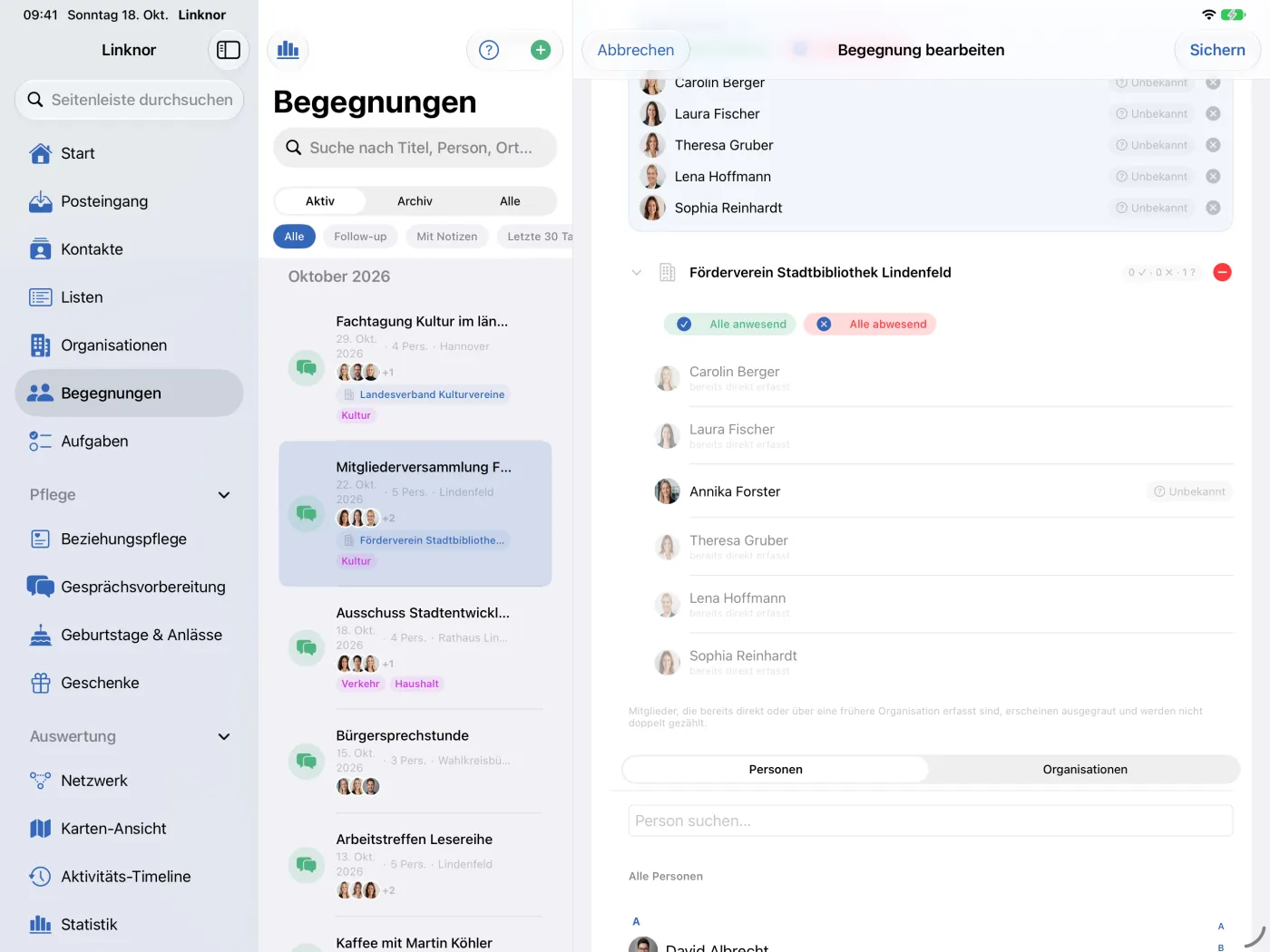Remove Sophia Reinhardt from participants
This screenshot has width=1270, height=952.
click(x=1213, y=208)
